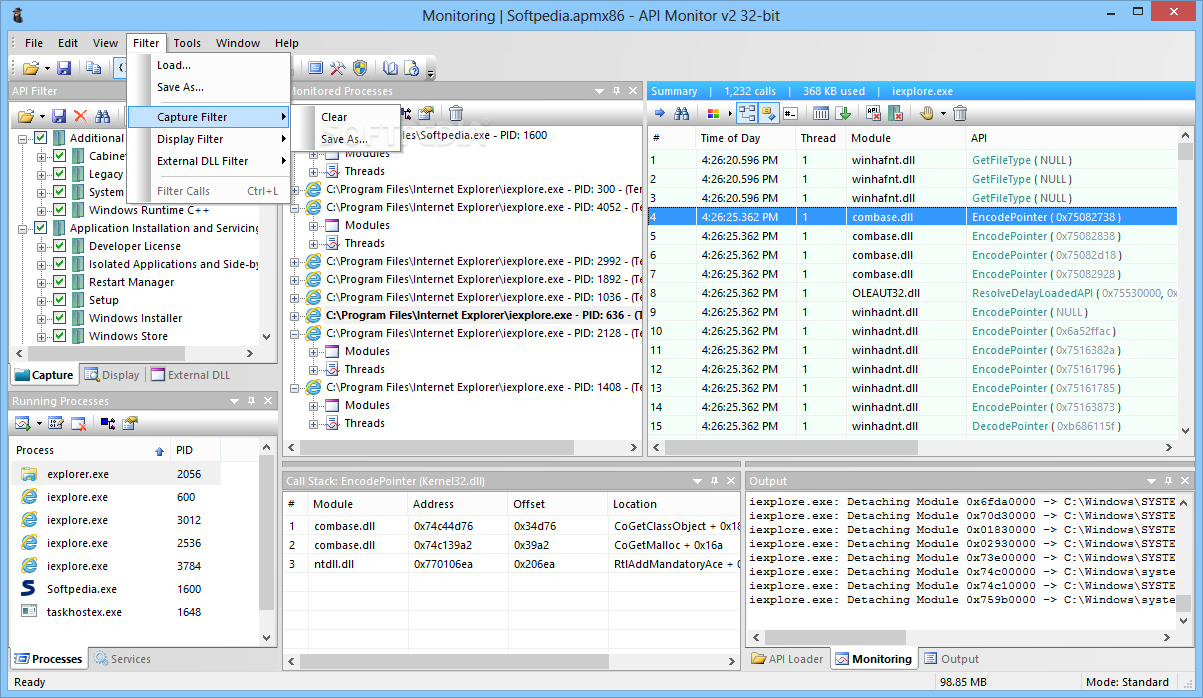Toggle the Isolated Applications and Side-by-side checkbox
The image size is (1203, 698).
pos(59,264)
